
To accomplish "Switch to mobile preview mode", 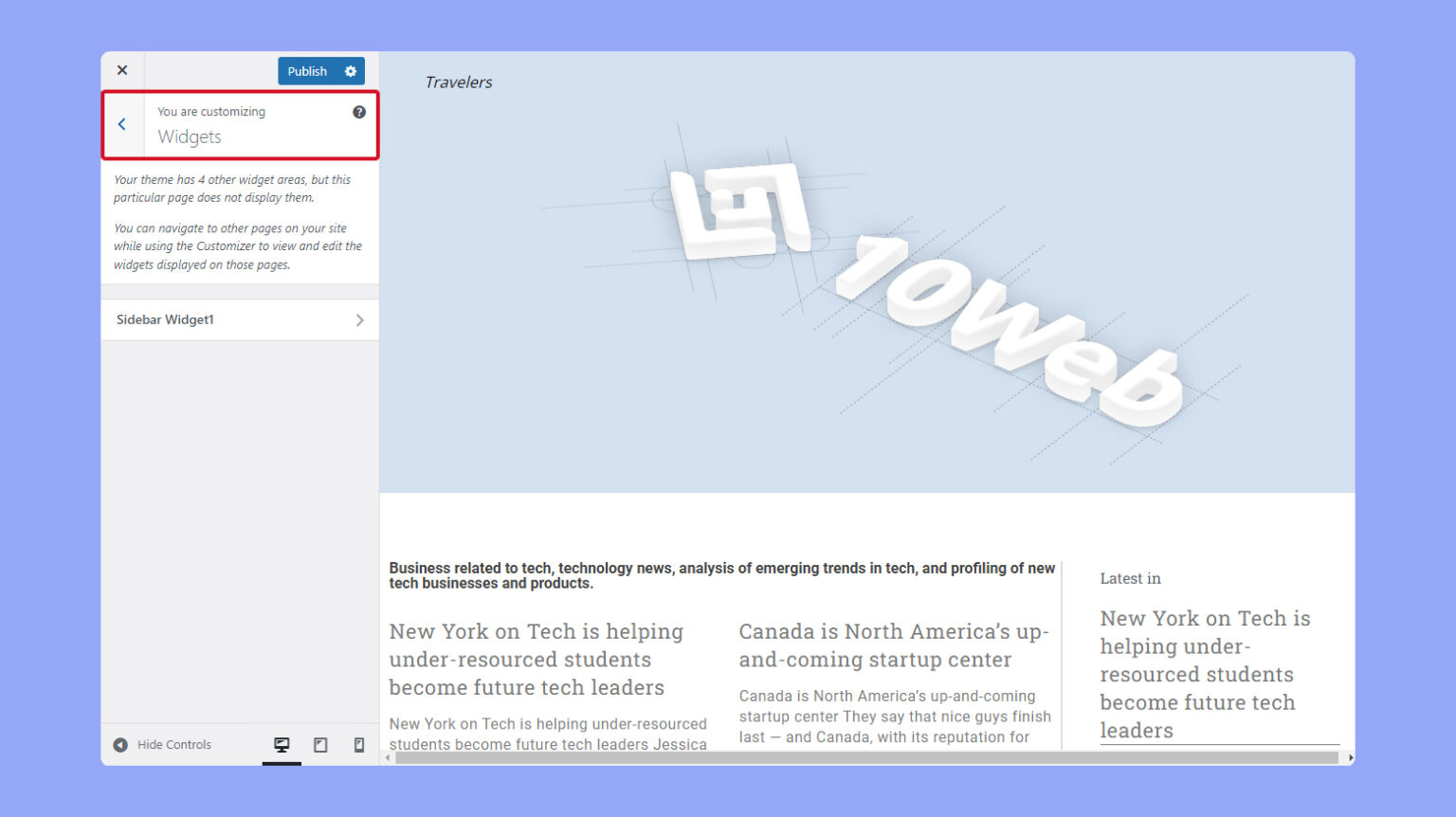I will [358, 745].
